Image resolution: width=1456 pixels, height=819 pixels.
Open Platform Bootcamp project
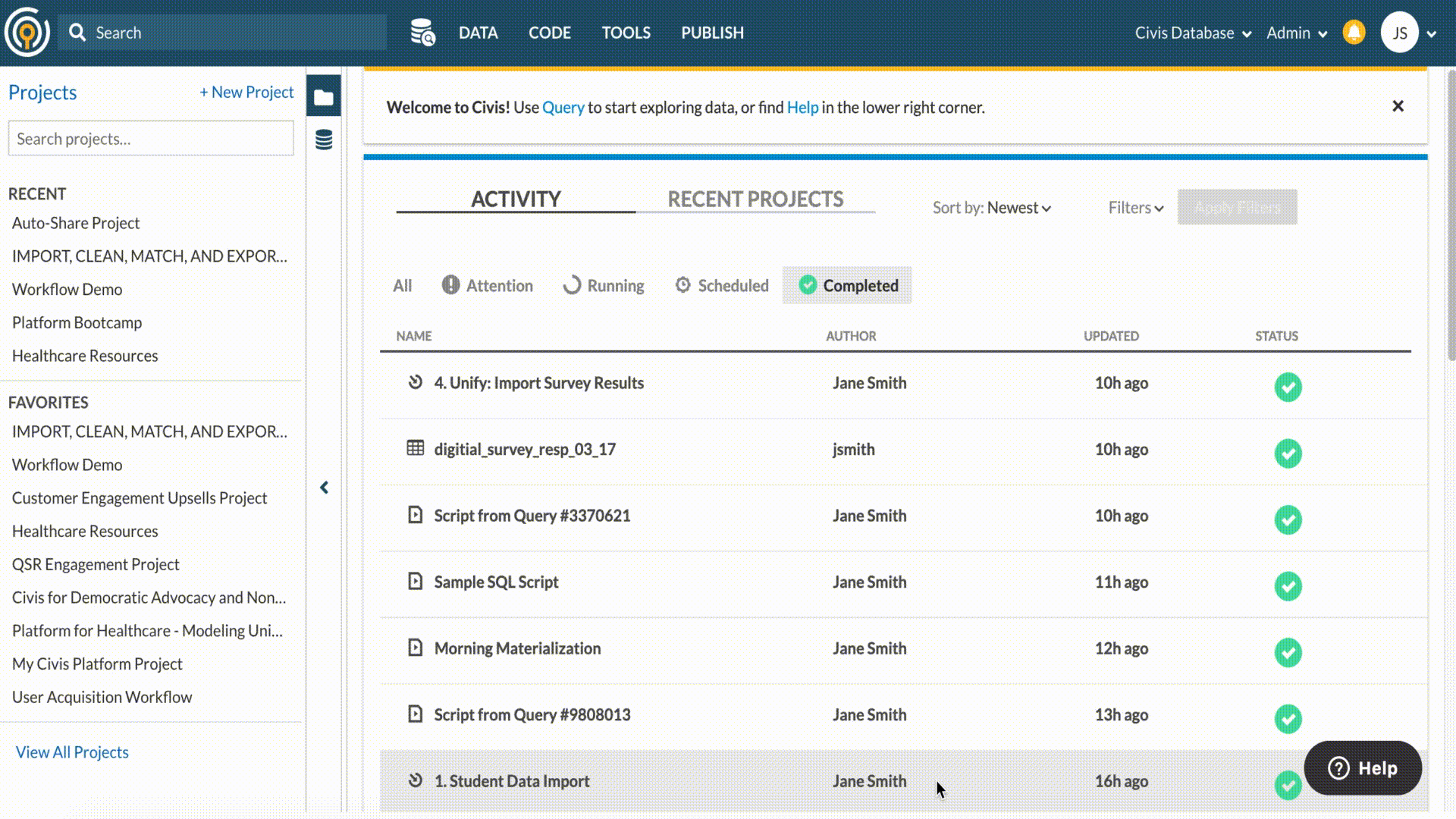point(77,322)
